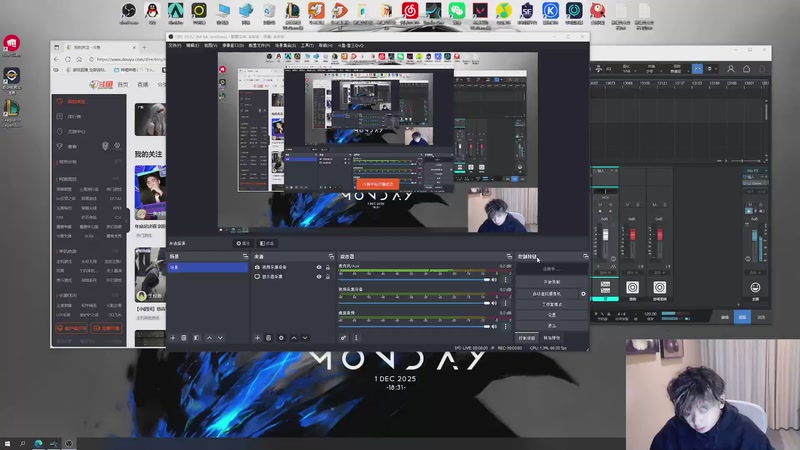
Task: Toggle M mute on the DAW second channel
Action: pos(628,205)
